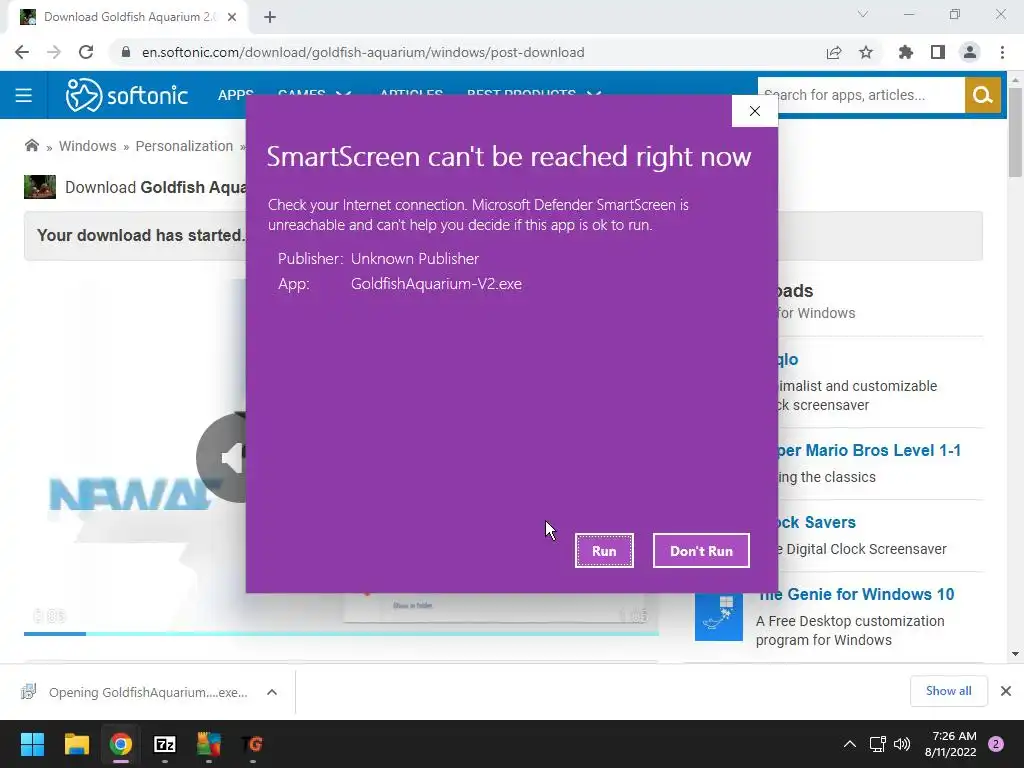1024x768 pixels.
Task: Choose Don't Run in the SmartScreen dialog
Action: point(701,551)
